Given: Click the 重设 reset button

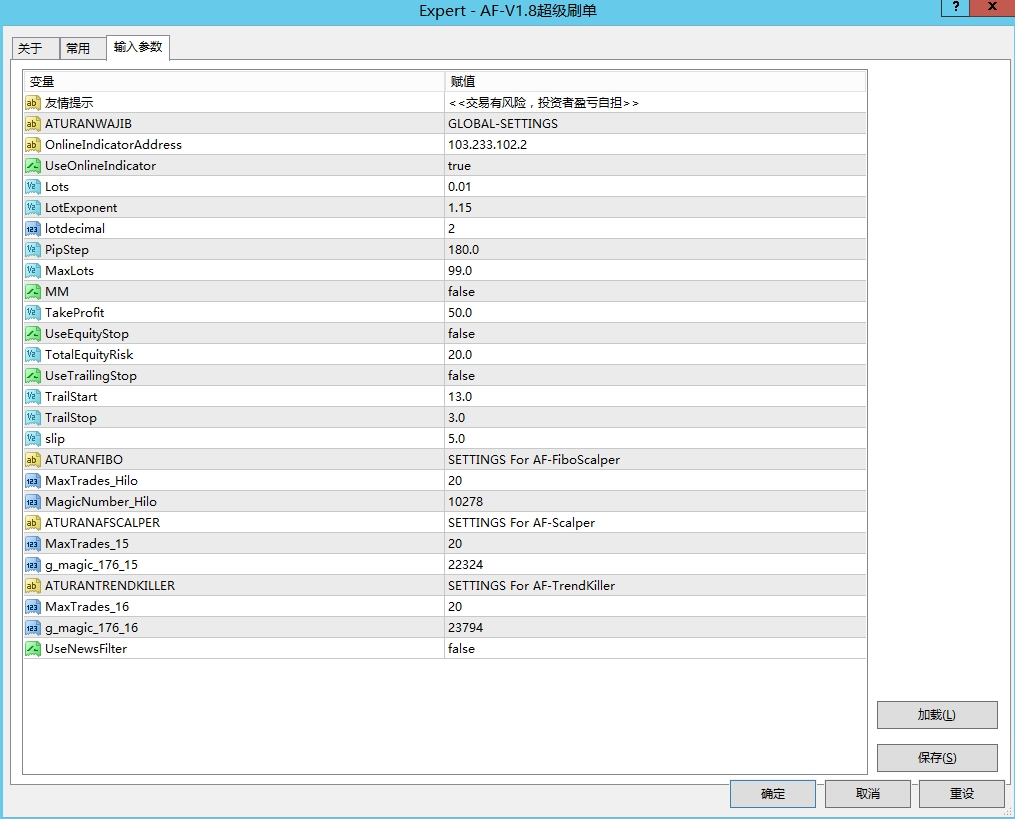Looking at the screenshot, I should coord(961,794).
